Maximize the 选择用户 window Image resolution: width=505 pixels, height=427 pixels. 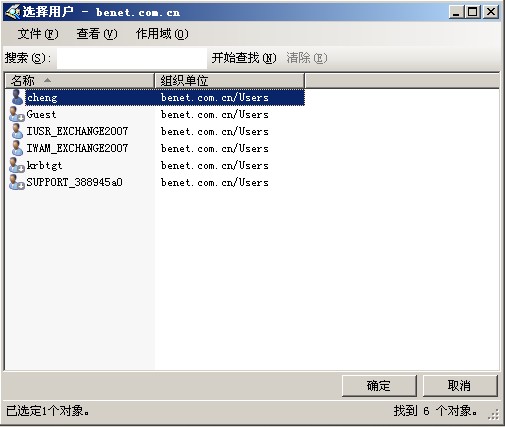pyautogui.click(x=473, y=12)
